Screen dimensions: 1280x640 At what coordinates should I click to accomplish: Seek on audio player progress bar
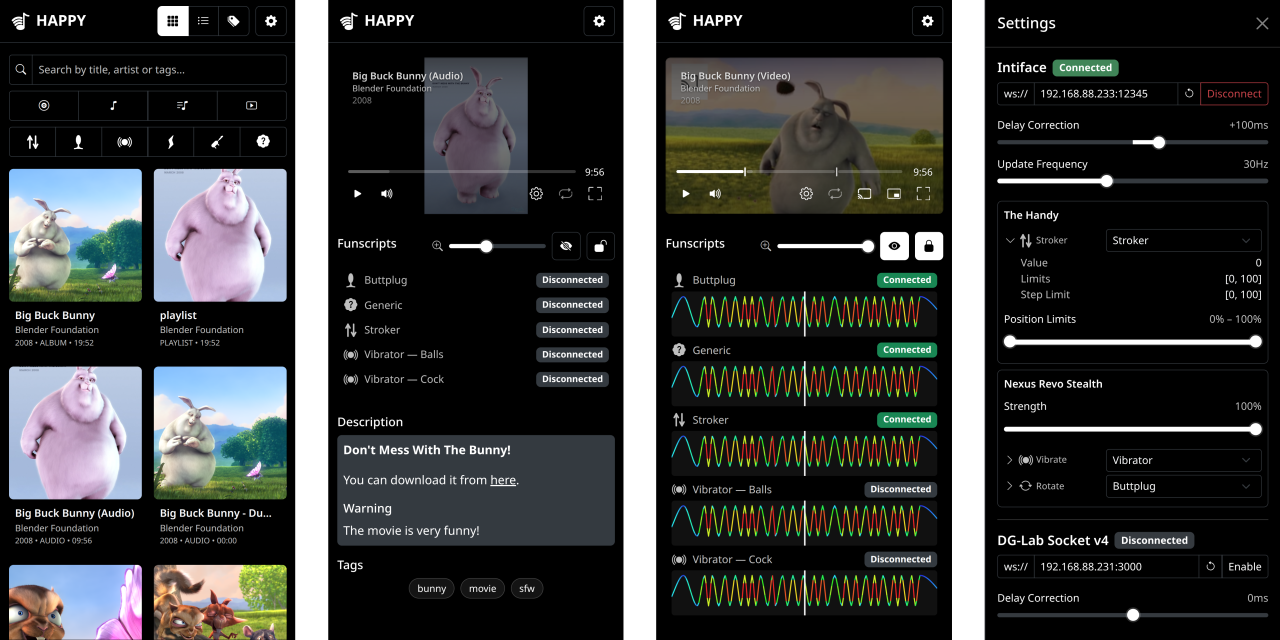(462, 172)
